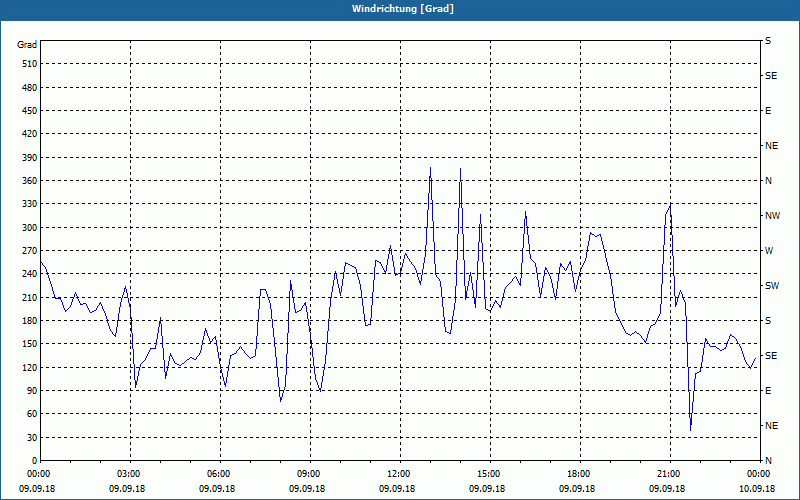Select the y-axis value 270
Screen dimensions: 800x500
30,251
